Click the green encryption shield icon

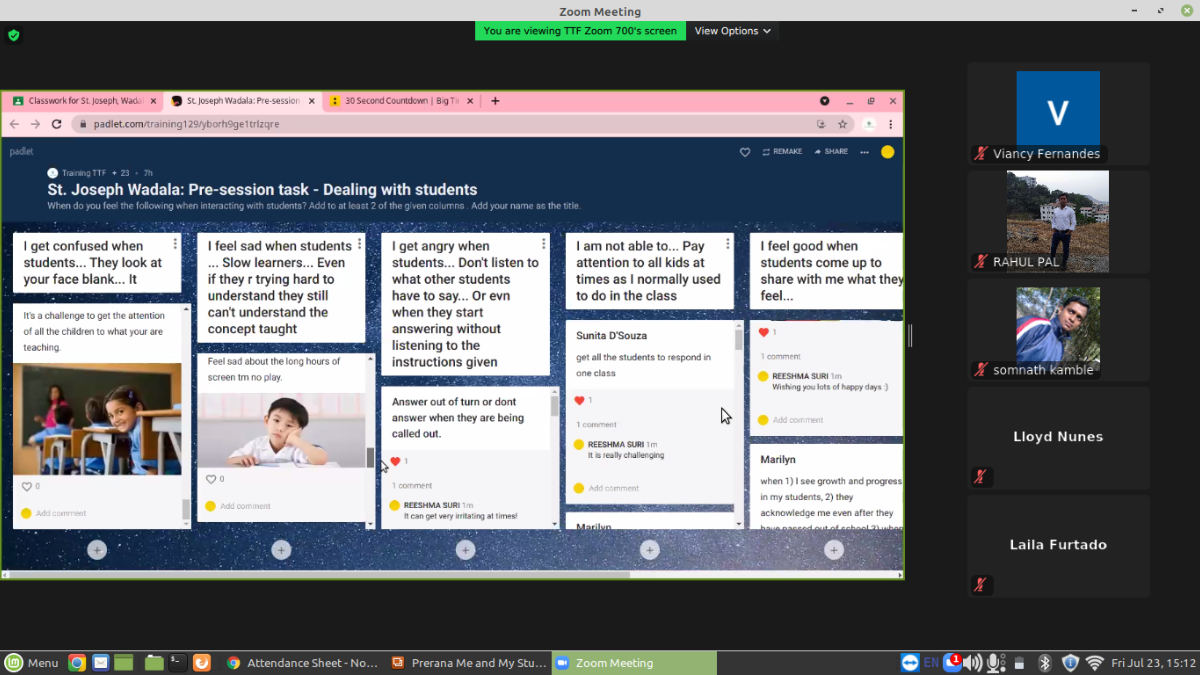13,35
